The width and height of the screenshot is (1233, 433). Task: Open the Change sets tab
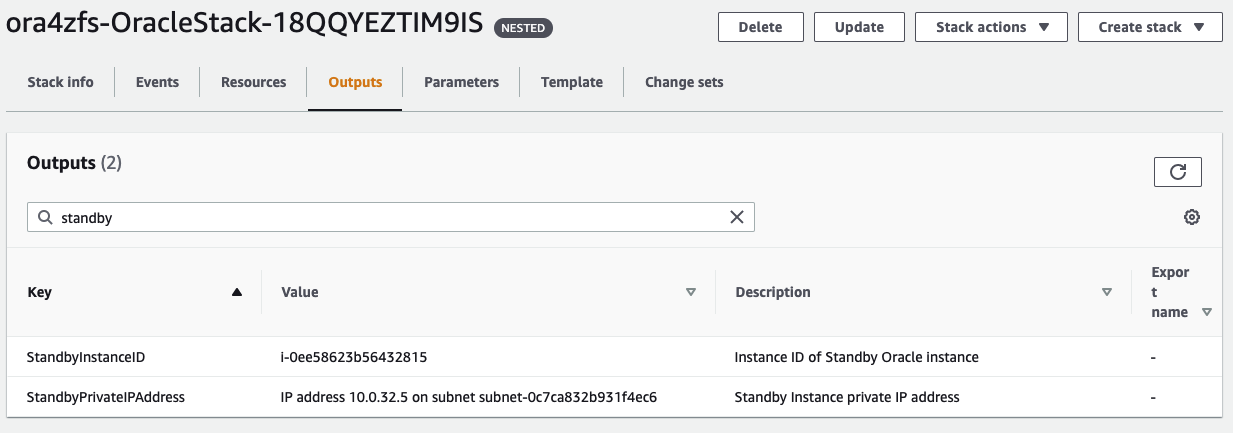[684, 82]
